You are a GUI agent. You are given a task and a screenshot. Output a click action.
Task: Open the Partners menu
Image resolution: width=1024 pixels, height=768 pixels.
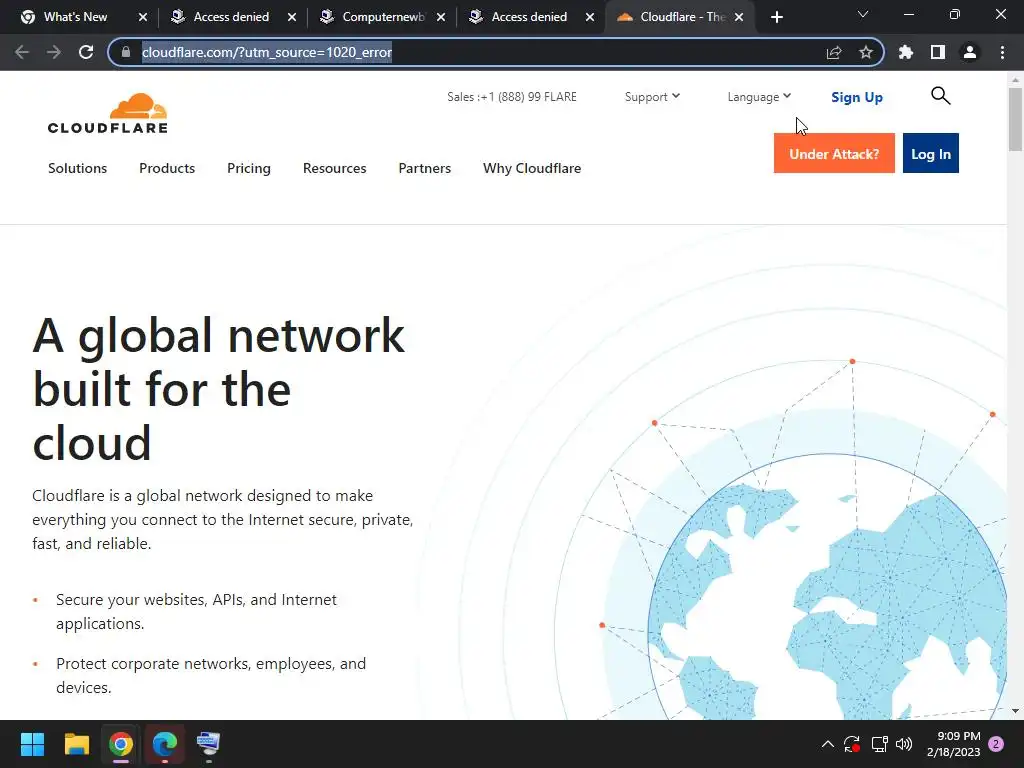tap(424, 168)
